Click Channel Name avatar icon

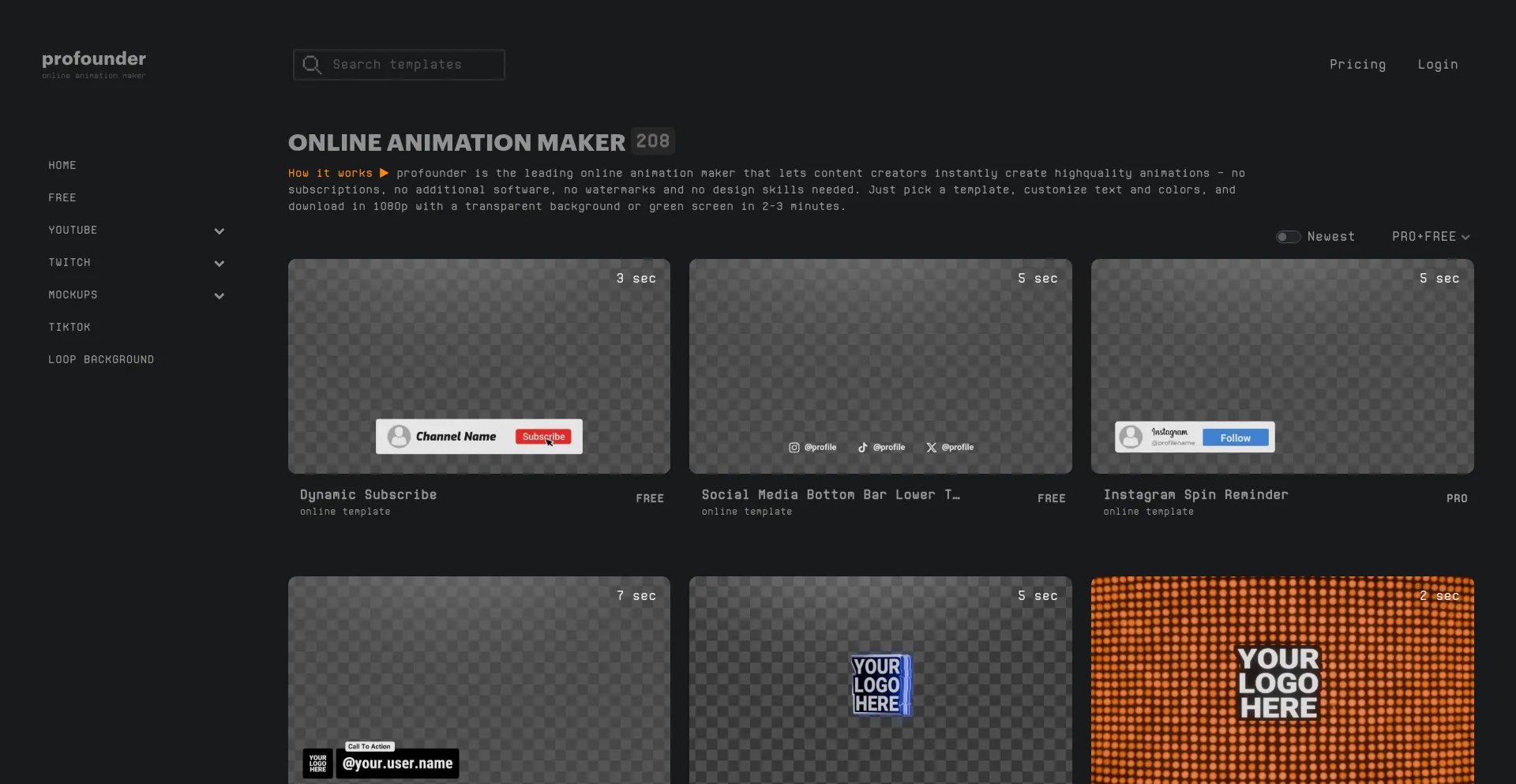click(399, 437)
